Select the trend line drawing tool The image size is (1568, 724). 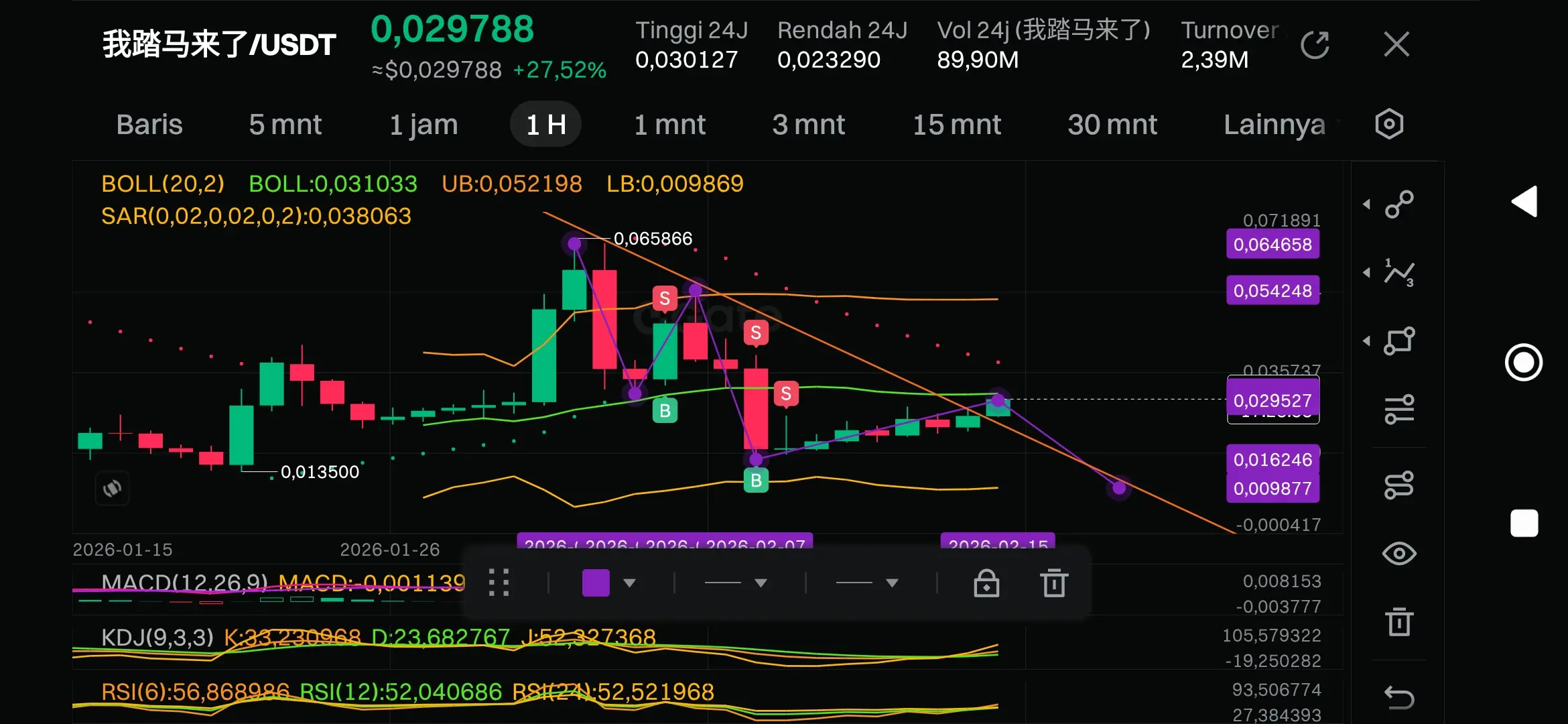point(1398,204)
